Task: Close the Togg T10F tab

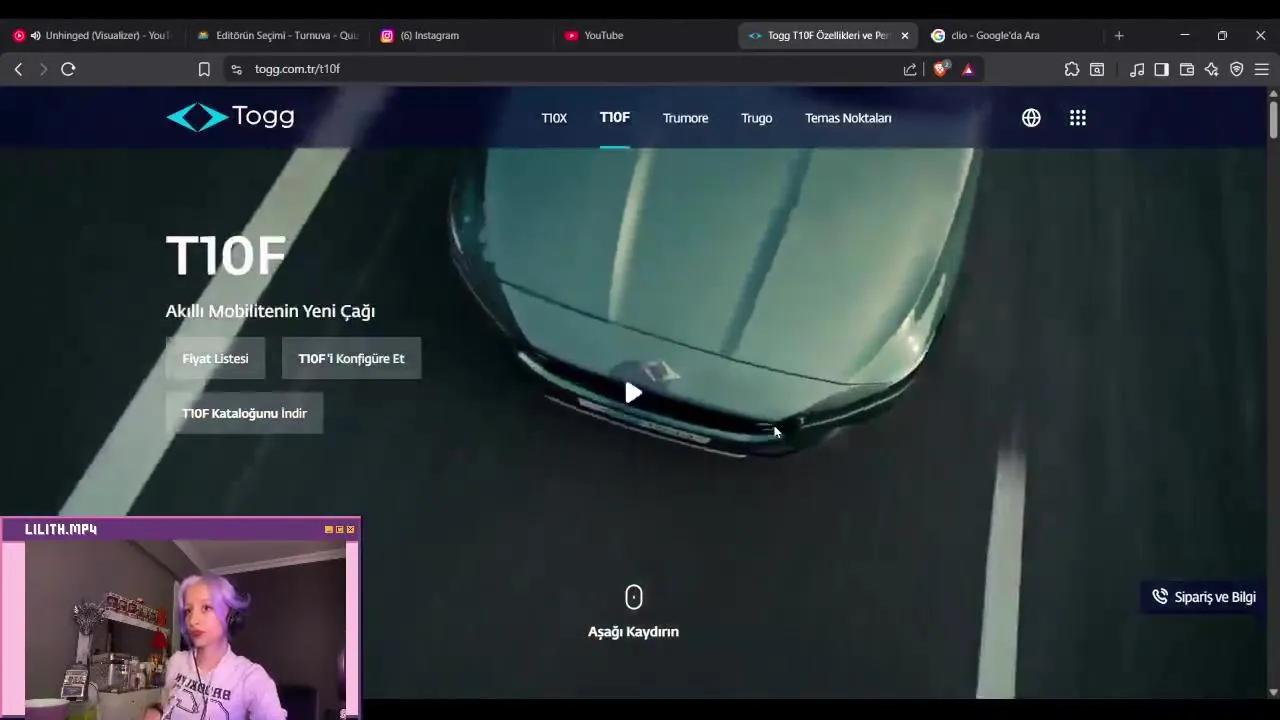Action: click(905, 35)
